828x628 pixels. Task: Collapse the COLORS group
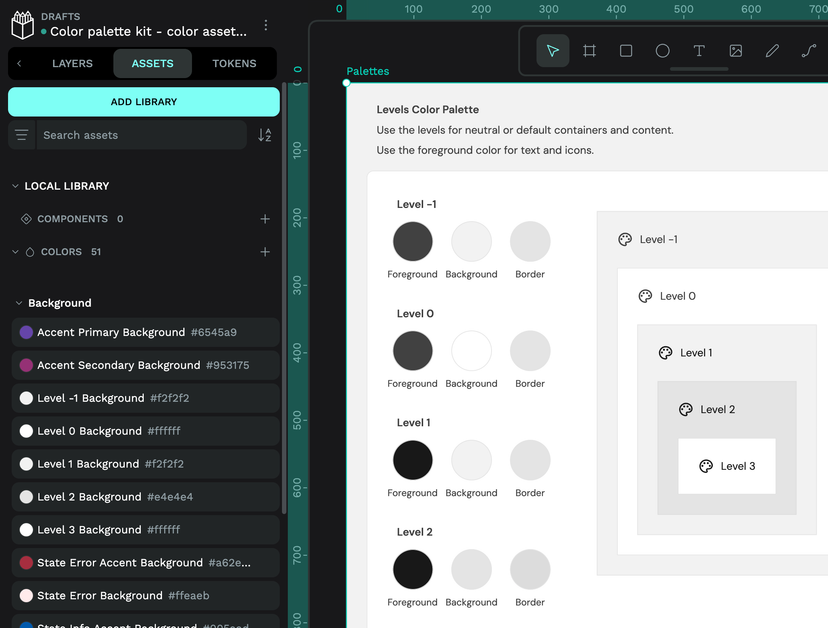click(14, 252)
